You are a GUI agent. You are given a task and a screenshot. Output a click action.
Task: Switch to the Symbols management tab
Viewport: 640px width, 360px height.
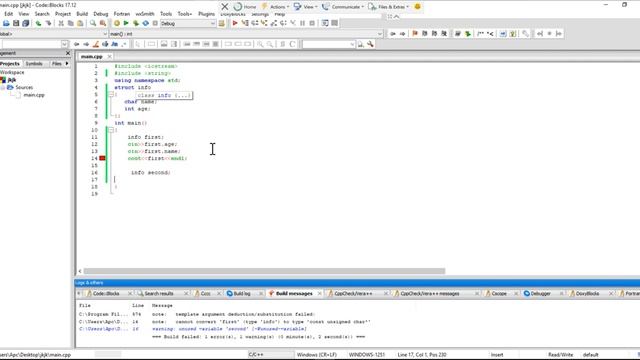pyautogui.click(x=34, y=64)
